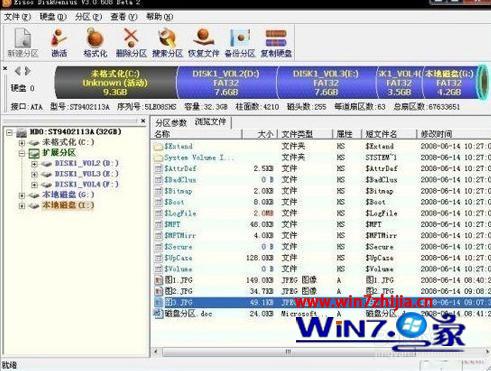This screenshot has height=371, width=491.
Task: Click the 复制硬盘 (copy disk) icon
Action: pyautogui.click(x=276, y=43)
